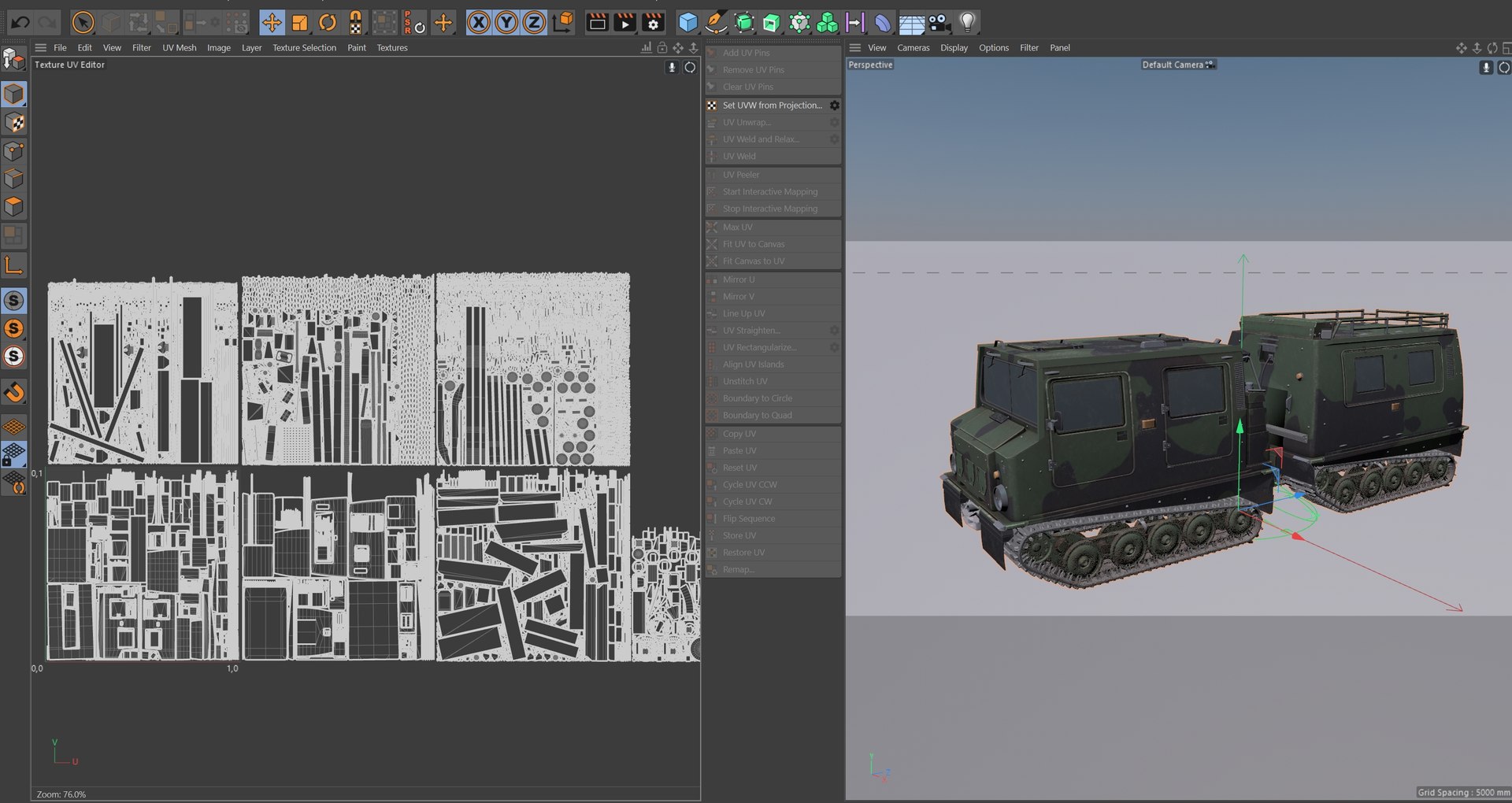Click the Volume Builder gear icon
This screenshot has height=803, width=1512.
click(x=799, y=23)
